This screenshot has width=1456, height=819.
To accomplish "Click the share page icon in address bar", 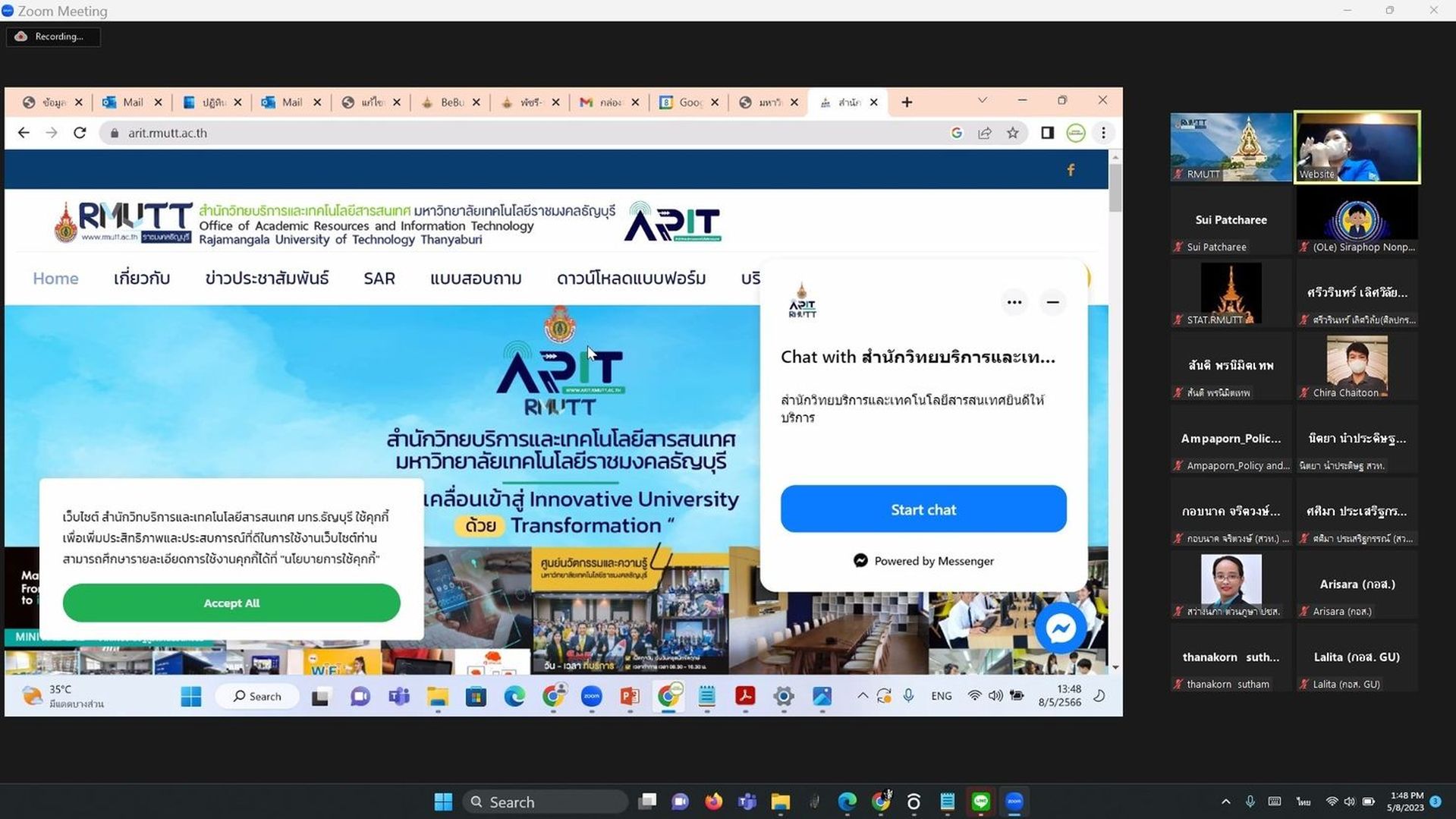I will 985,133.
